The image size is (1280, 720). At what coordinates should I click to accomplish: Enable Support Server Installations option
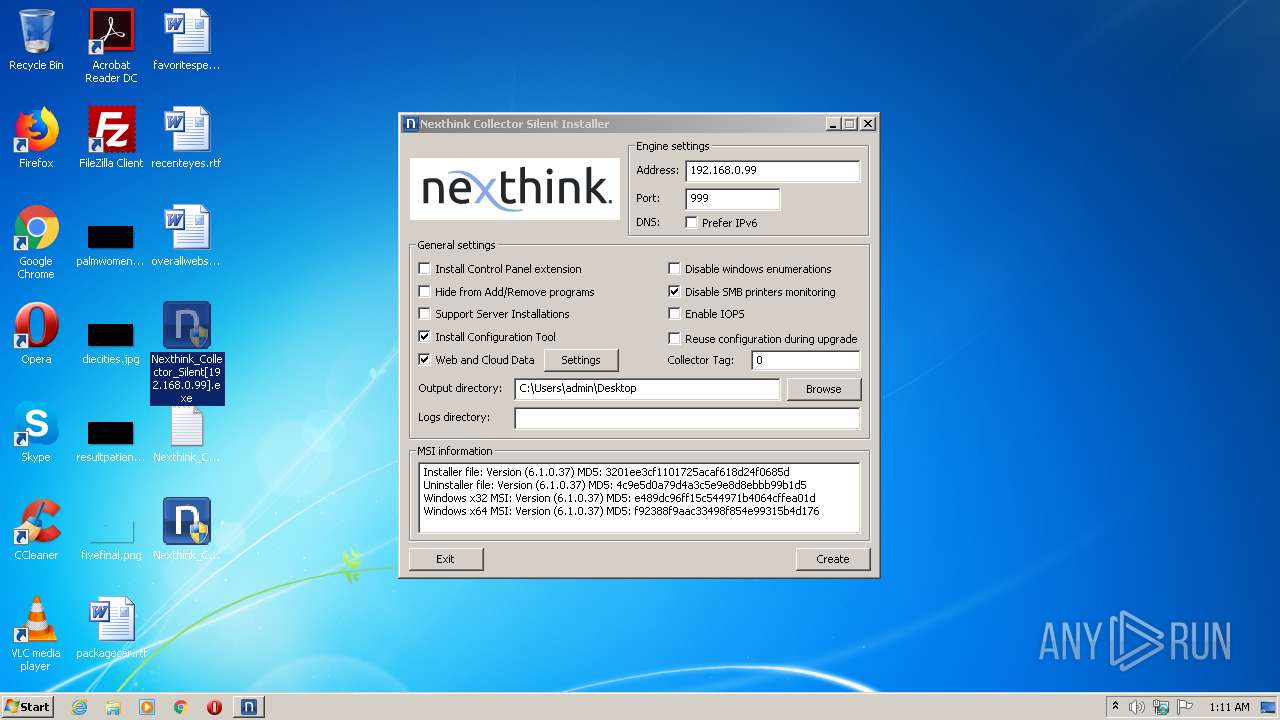[425, 314]
